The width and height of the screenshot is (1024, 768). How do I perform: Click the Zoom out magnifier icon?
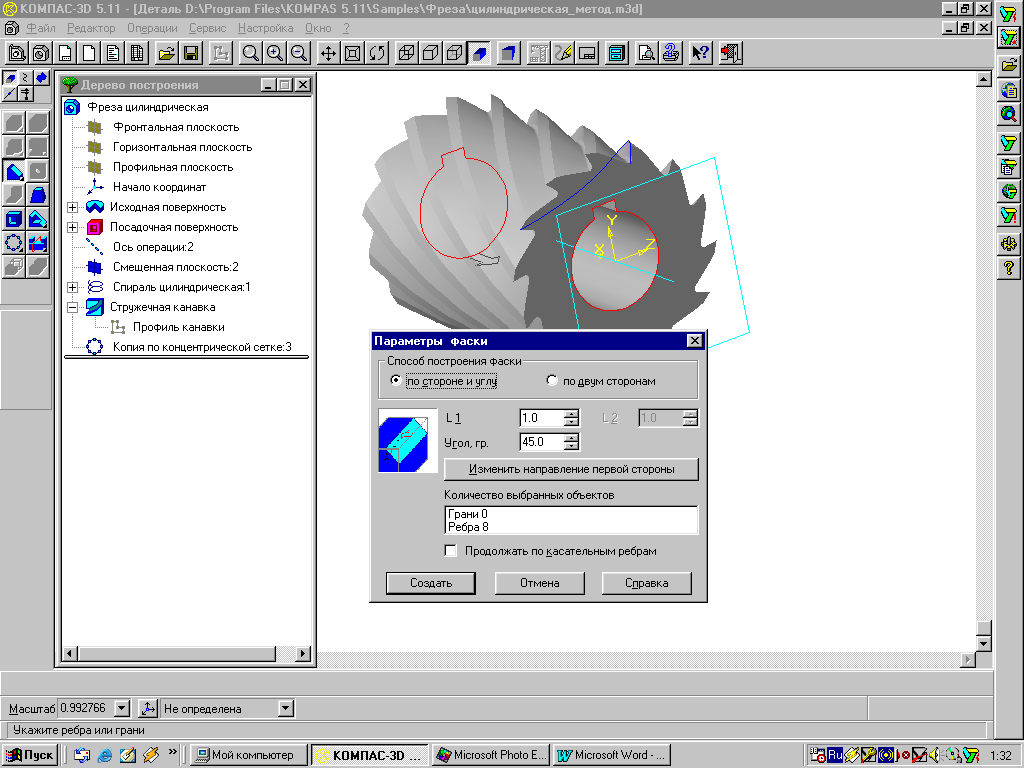[x=299, y=53]
